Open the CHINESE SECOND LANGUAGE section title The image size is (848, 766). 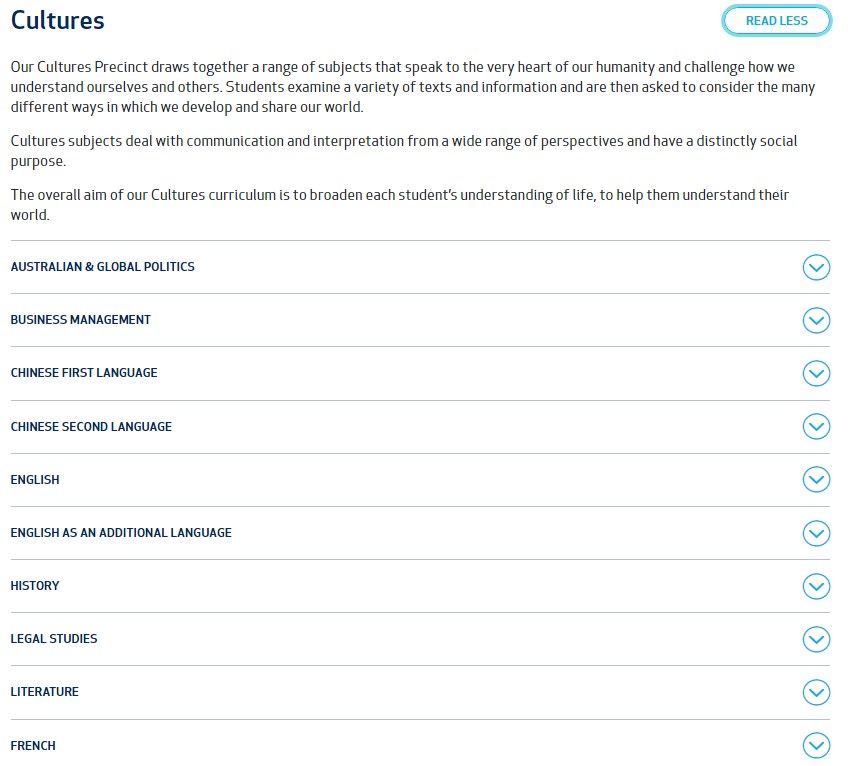(91, 427)
